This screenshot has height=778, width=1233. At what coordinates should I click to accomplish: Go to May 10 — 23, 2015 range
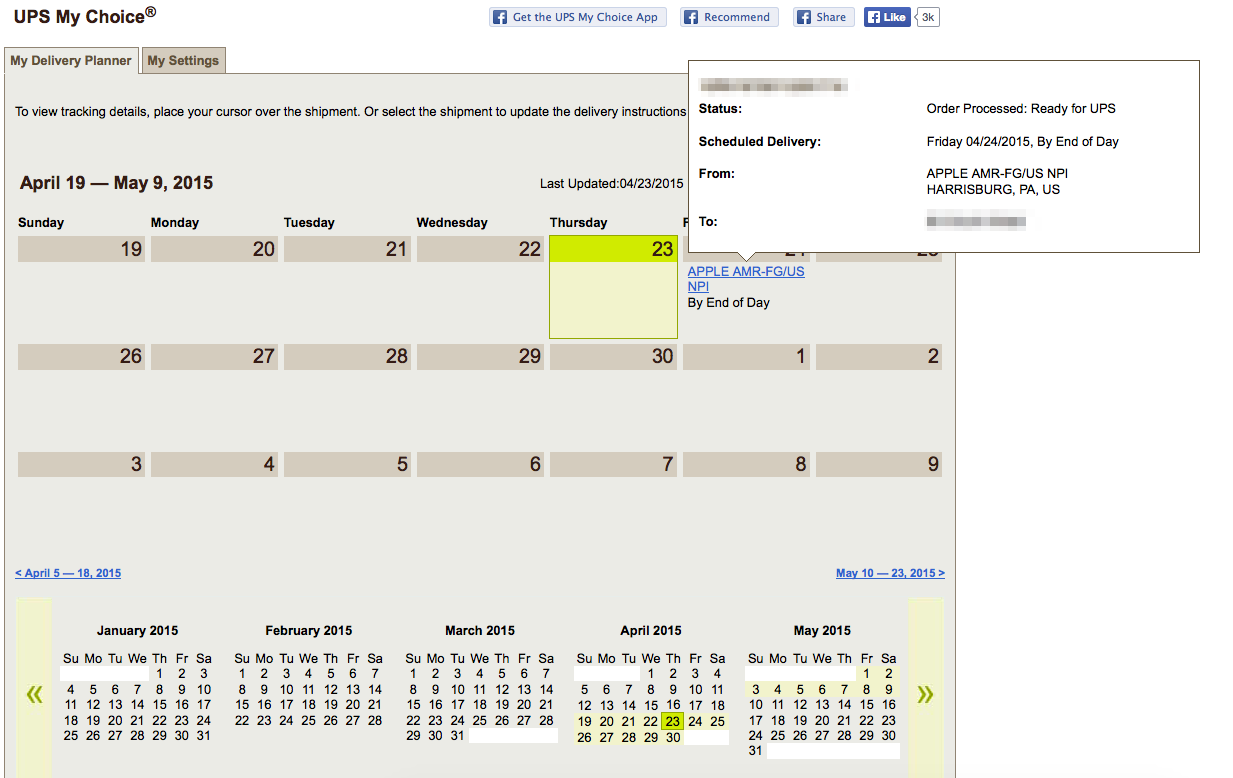890,573
